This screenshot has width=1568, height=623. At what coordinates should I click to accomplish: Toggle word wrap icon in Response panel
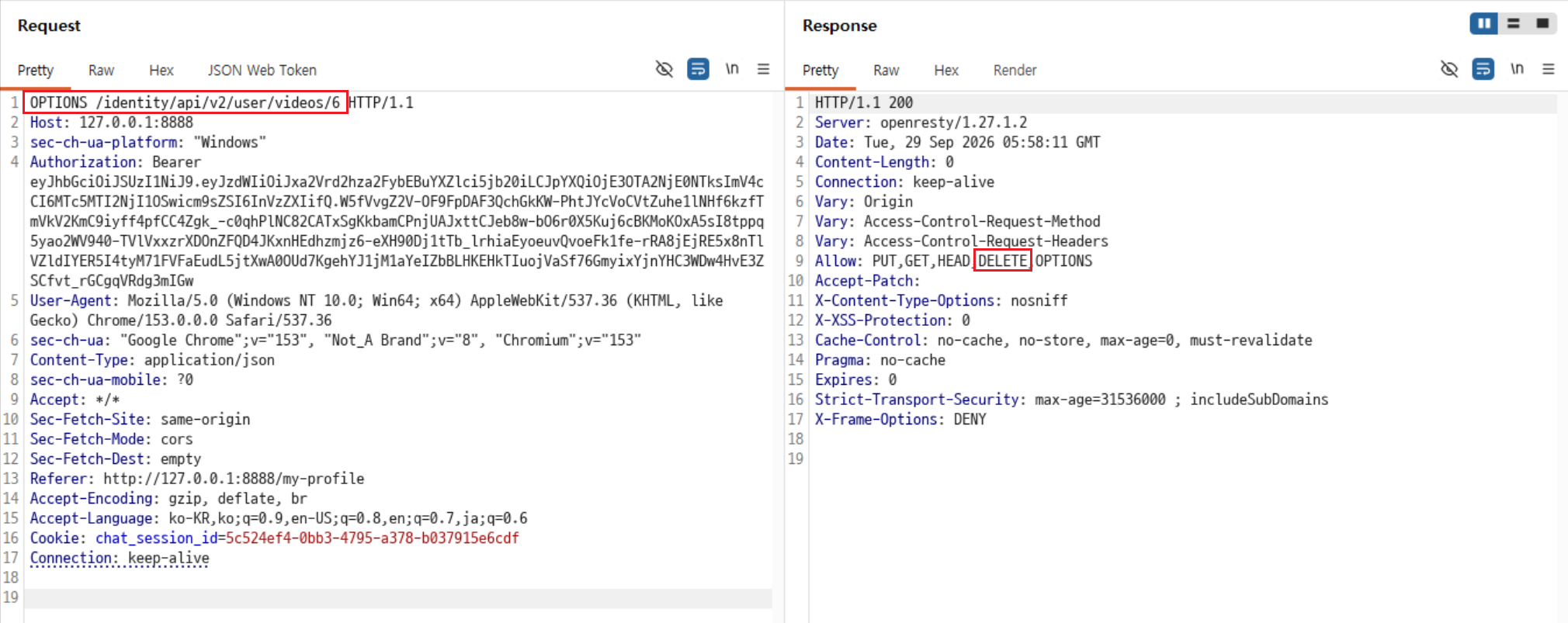click(1483, 69)
